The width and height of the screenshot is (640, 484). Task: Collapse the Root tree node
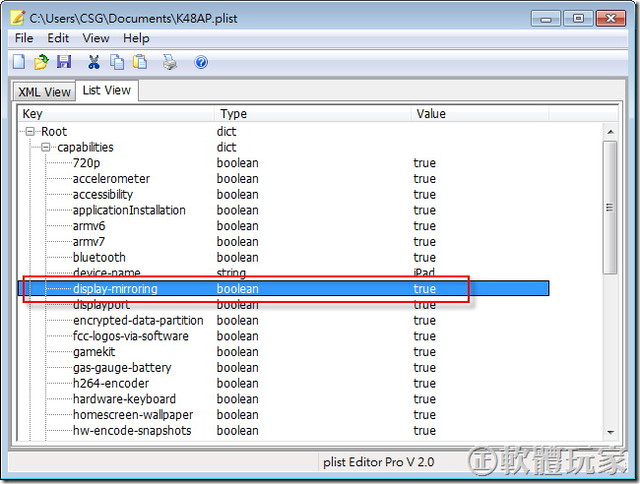pos(30,131)
